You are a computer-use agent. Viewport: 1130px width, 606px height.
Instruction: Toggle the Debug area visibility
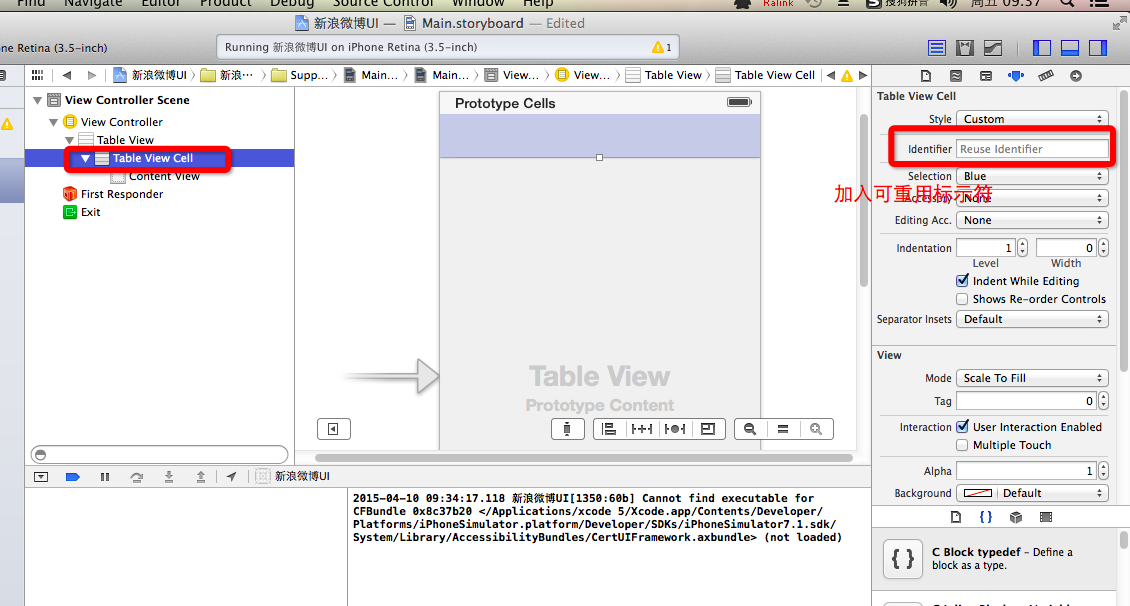pyautogui.click(x=1069, y=48)
